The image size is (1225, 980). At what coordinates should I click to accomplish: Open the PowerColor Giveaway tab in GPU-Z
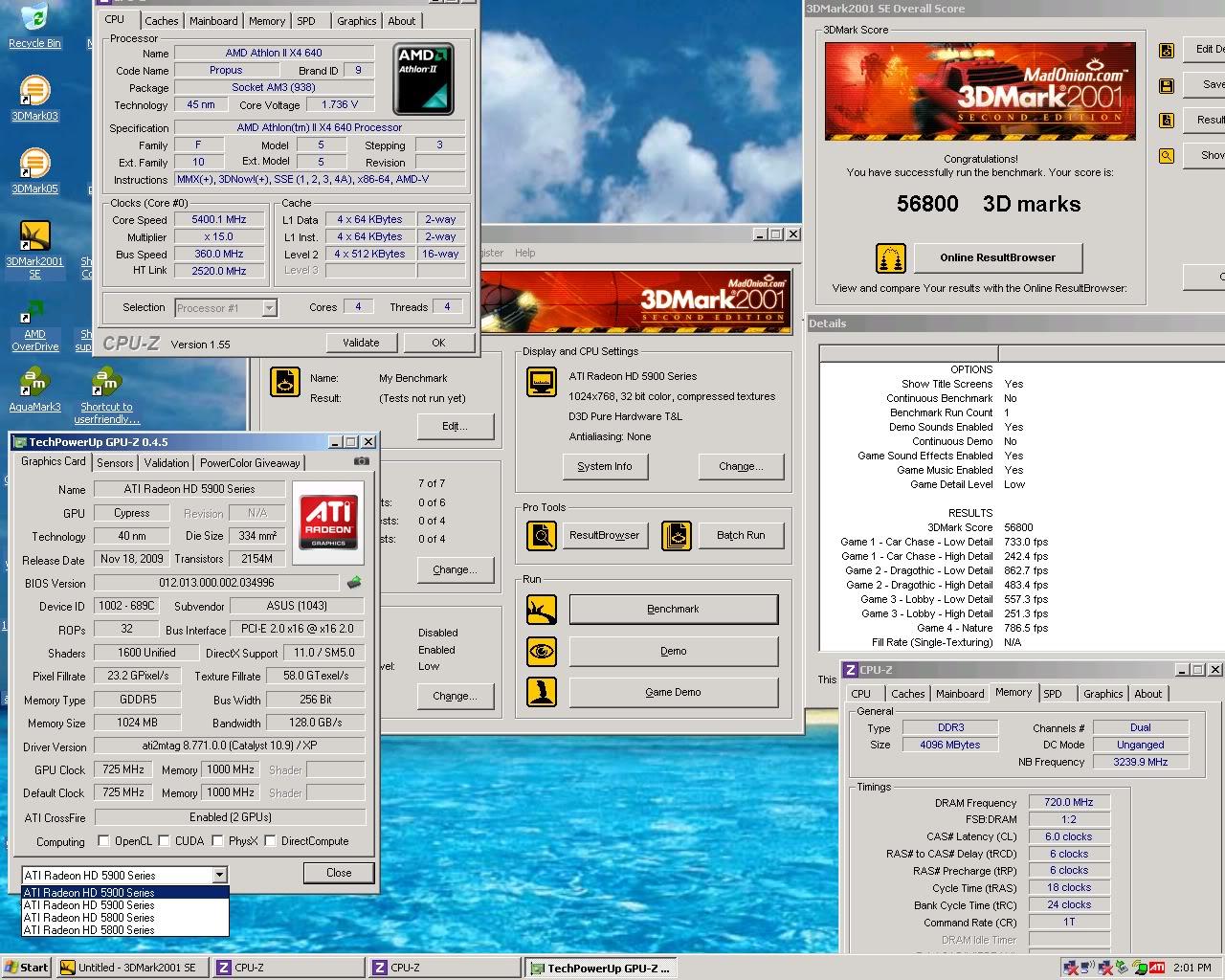pyautogui.click(x=250, y=463)
